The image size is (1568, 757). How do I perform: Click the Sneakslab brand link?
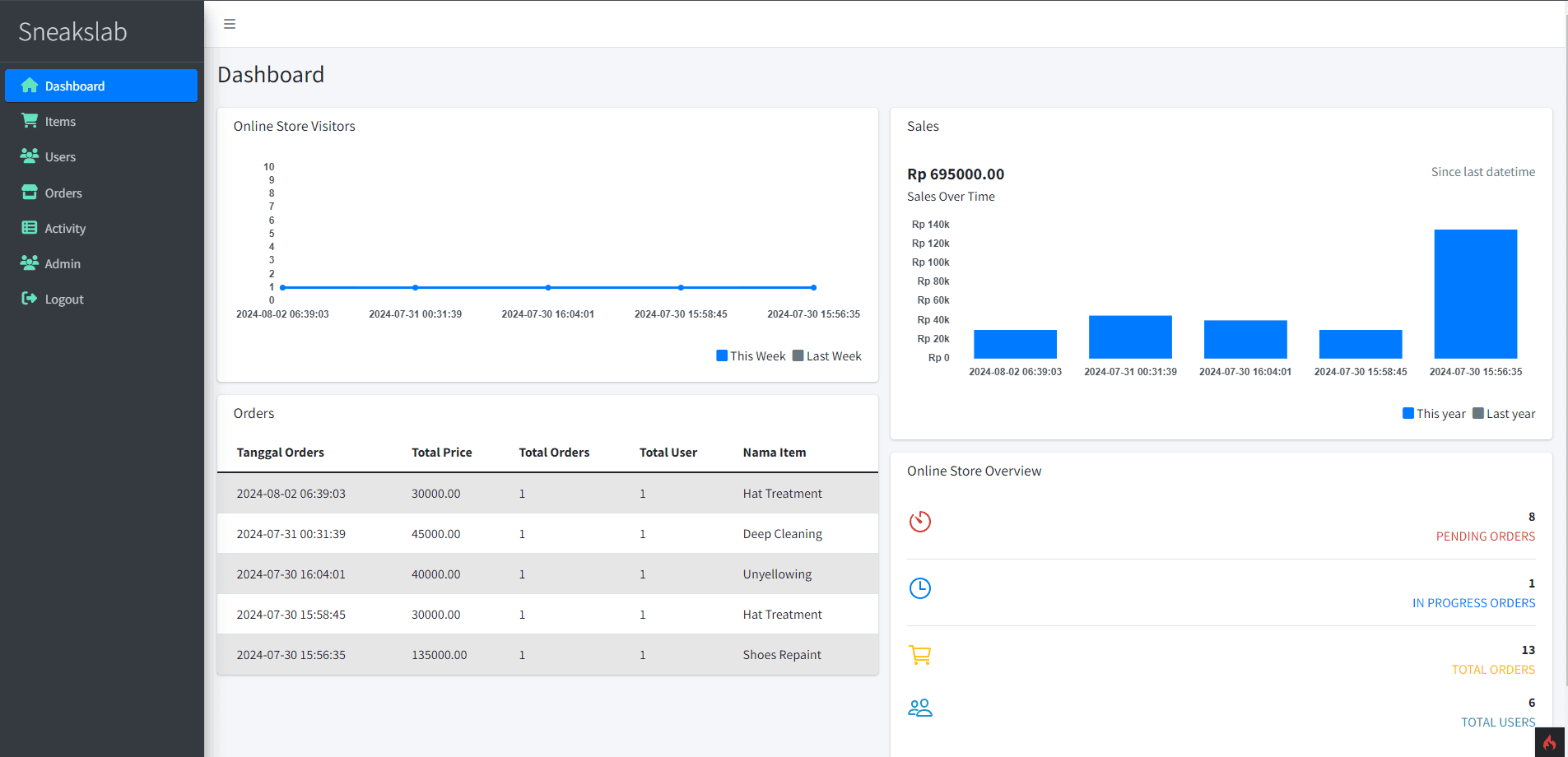click(x=72, y=31)
